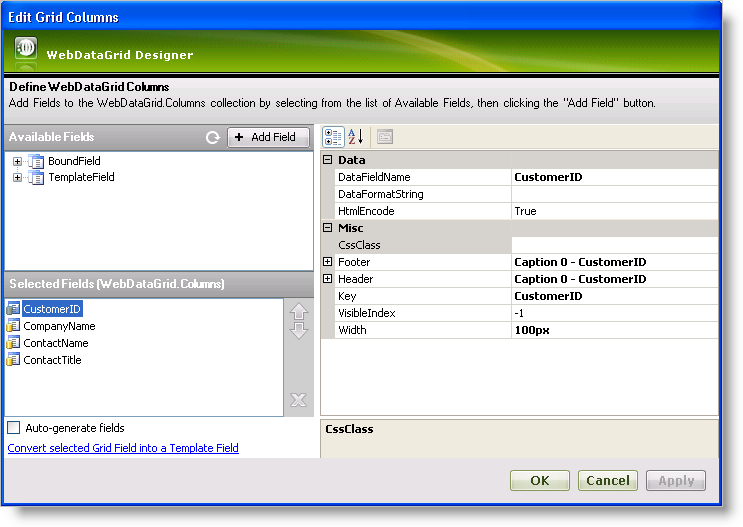Select the TemplateField label in Available Fields
This screenshot has width=743, height=527.
pos(82,177)
